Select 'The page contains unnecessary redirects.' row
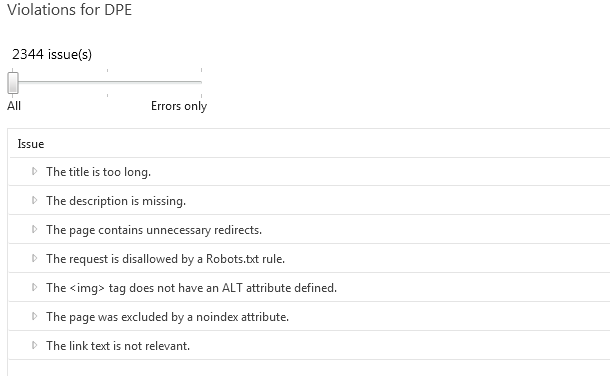Screen dimensions: 610x376 tap(310, 229)
